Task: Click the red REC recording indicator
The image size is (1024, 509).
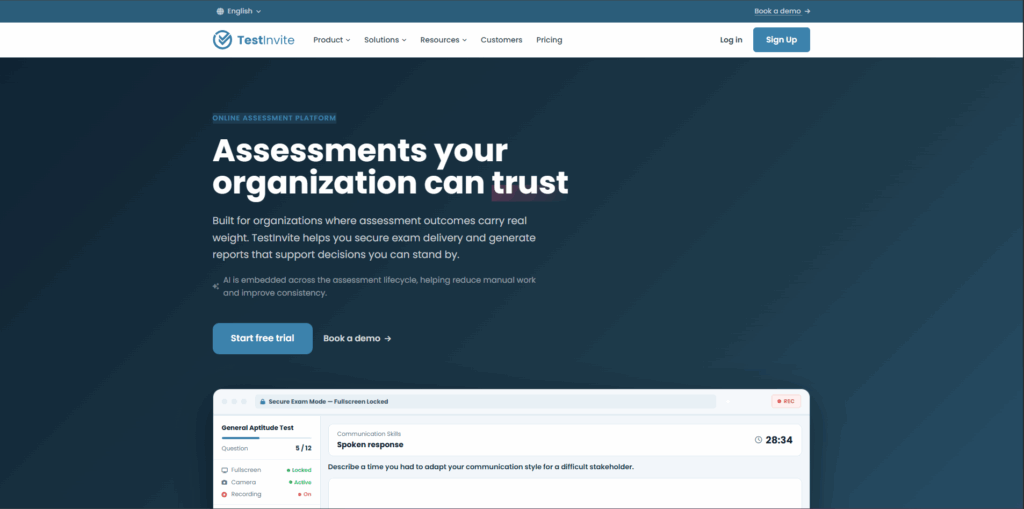Action: point(786,401)
